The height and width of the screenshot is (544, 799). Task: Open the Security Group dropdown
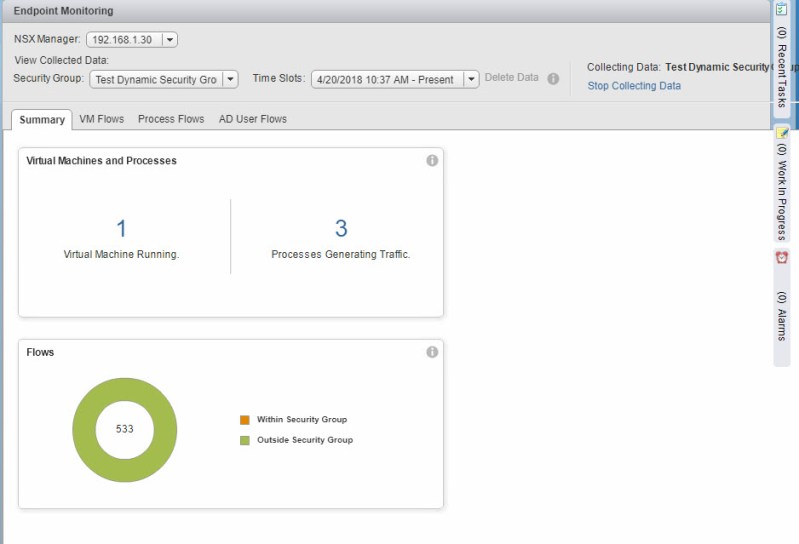[x=230, y=79]
